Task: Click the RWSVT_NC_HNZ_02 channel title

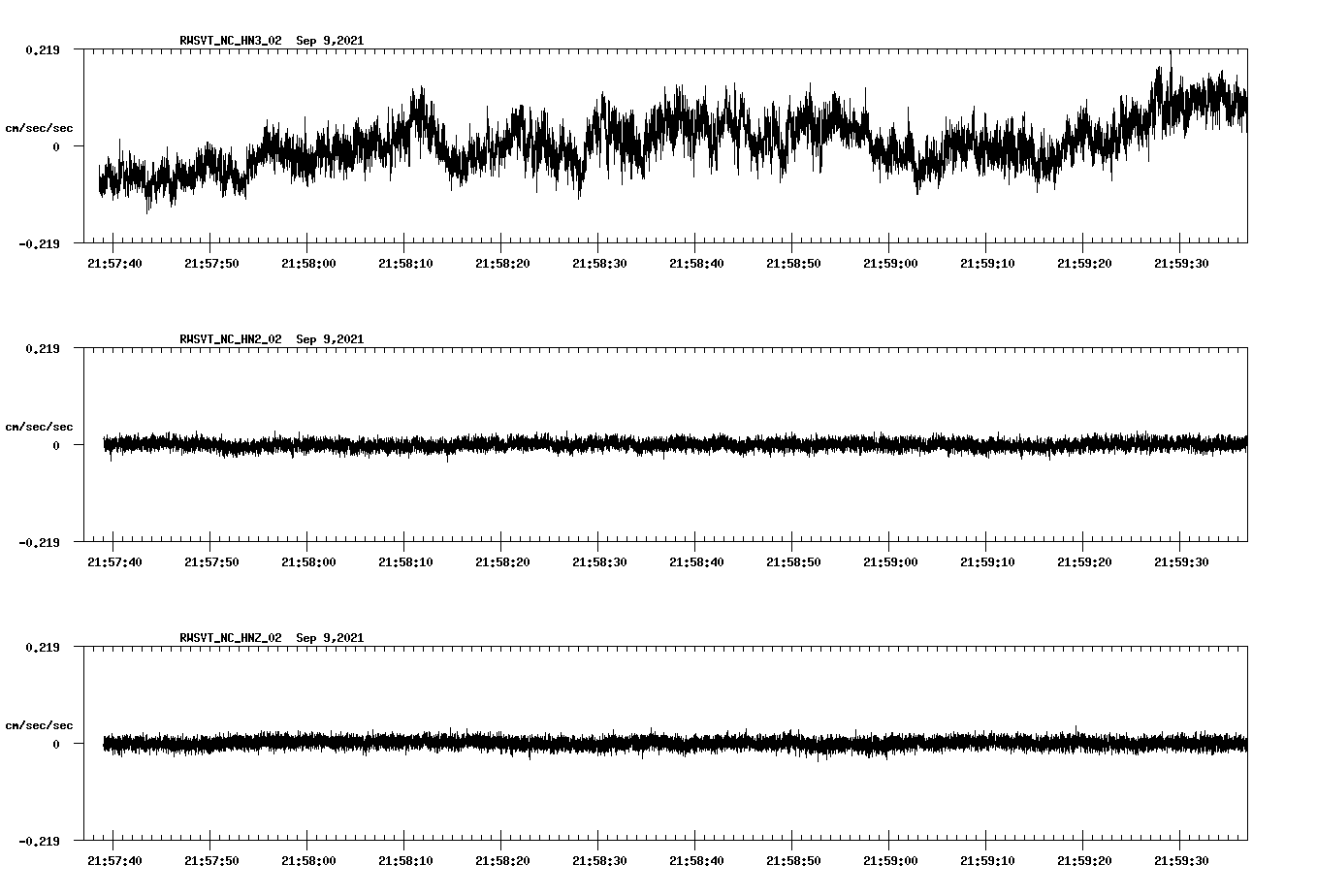Action: 230,638
